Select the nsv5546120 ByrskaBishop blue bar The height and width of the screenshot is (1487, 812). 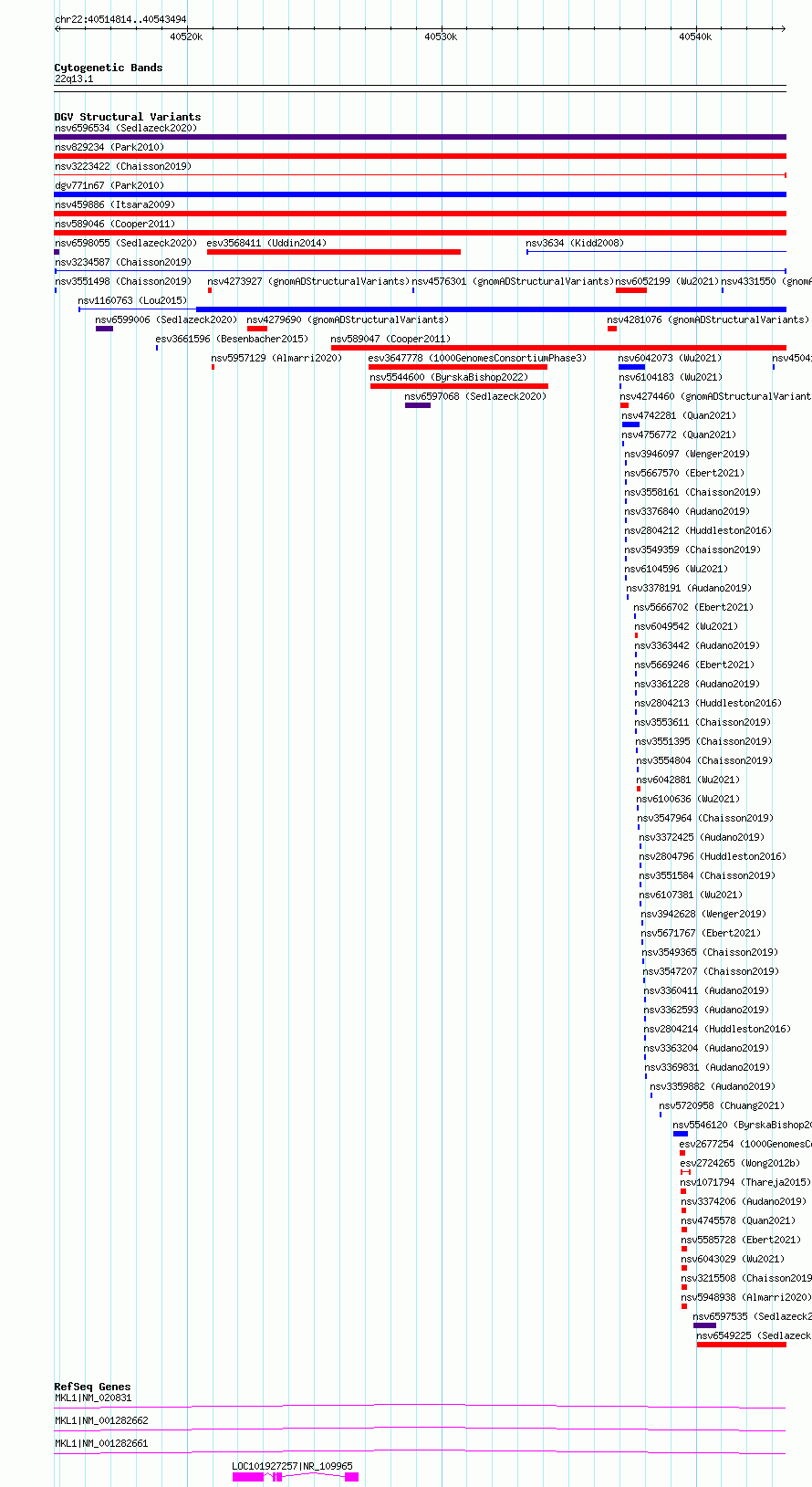(681, 1134)
